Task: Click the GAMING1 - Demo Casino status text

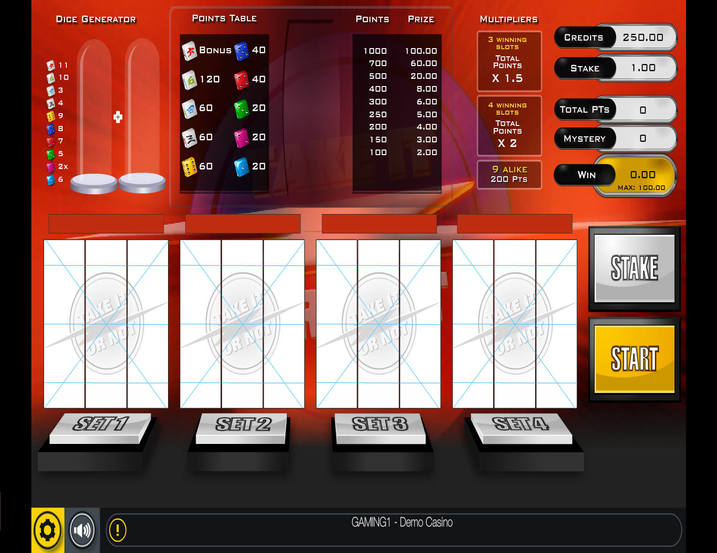Action: pos(402,522)
